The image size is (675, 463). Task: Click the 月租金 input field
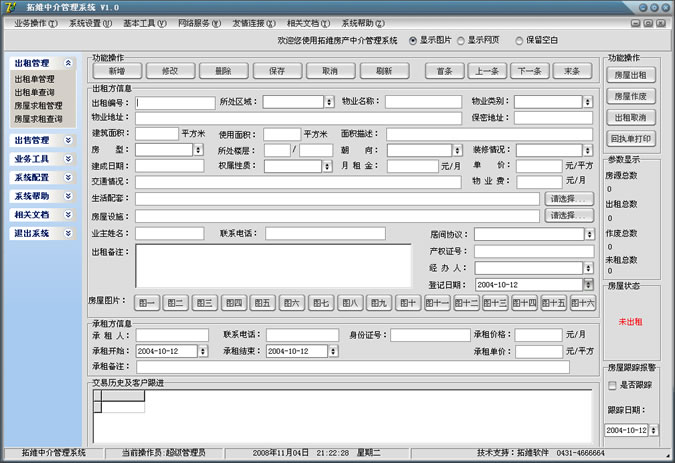[412, 166]
